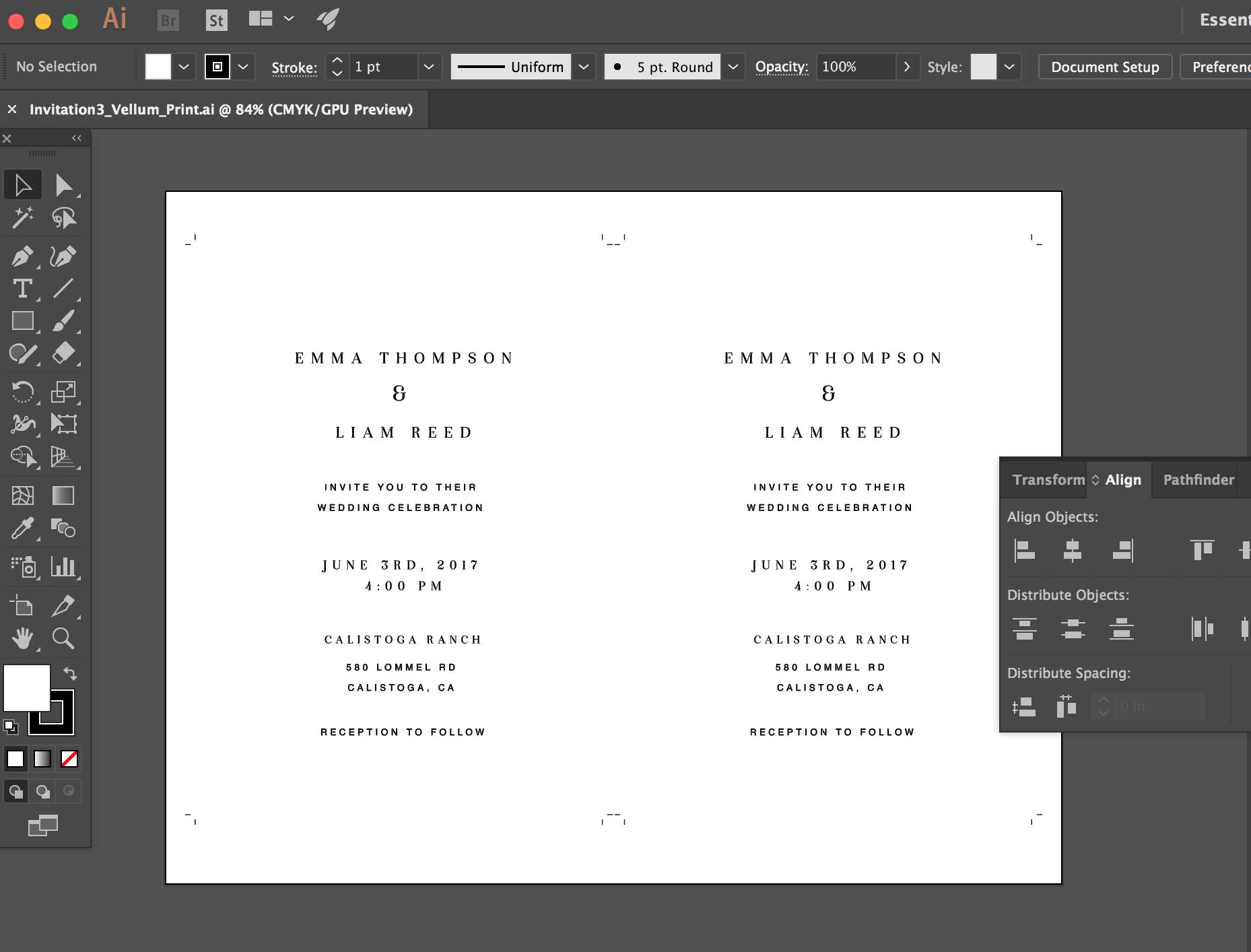Open control bar fill color swatch
Viewport: 1251px width, 952px height.
[158, 67]
